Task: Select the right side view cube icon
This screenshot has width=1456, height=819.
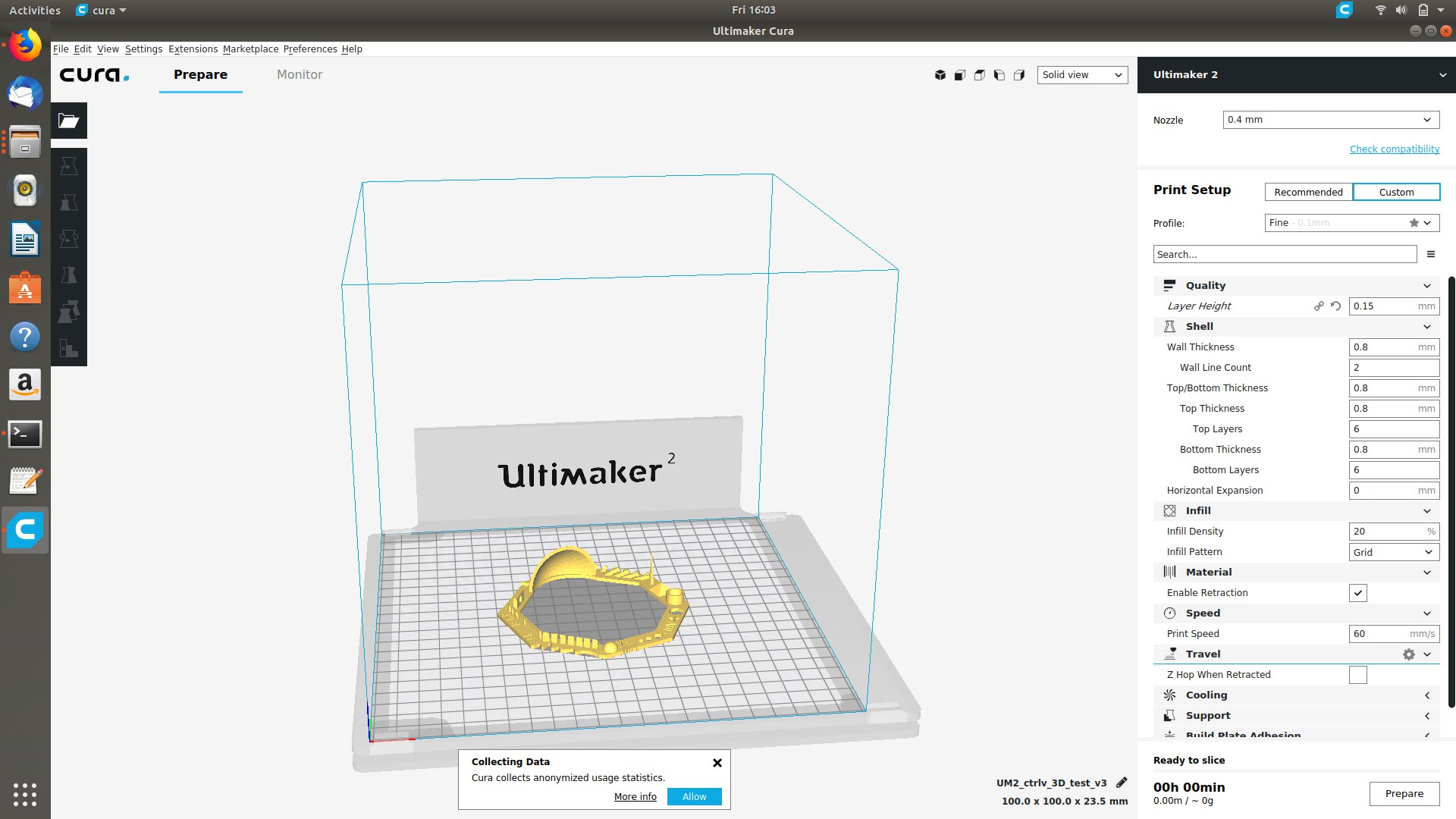Action: tap(1019, 75)
